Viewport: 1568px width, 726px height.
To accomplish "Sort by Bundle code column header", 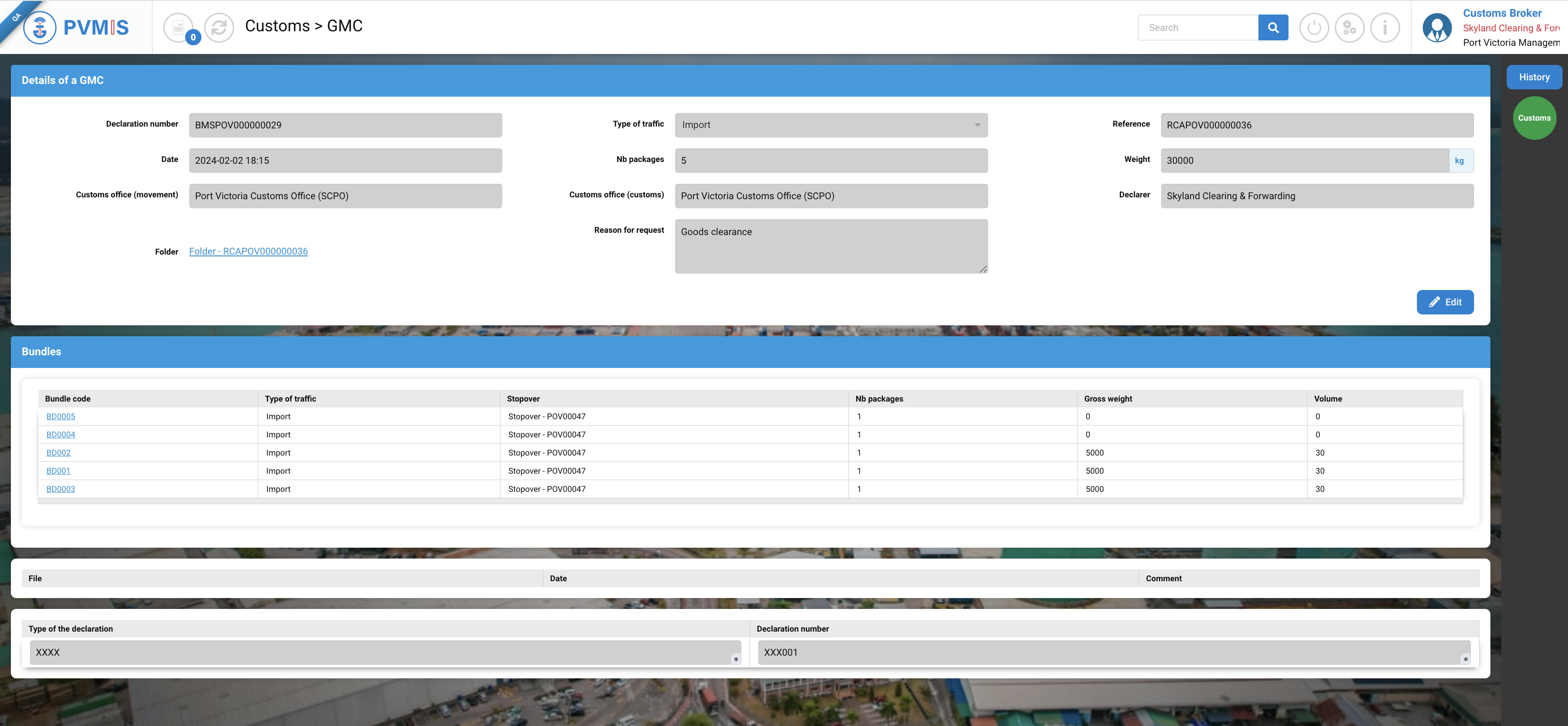I will tap(68, 398).
